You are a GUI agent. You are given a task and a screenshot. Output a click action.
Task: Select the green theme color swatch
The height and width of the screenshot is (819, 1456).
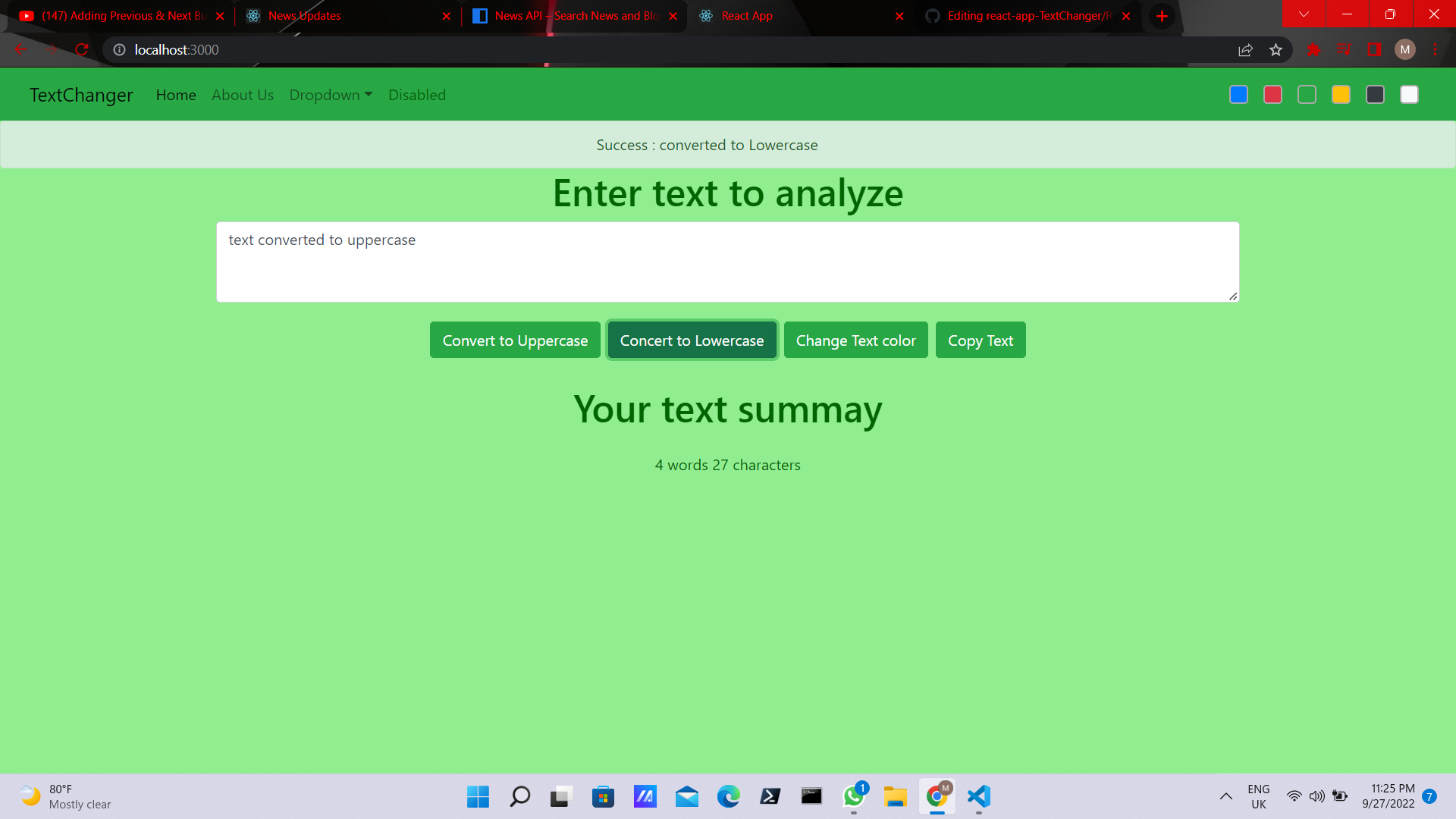1307,95
